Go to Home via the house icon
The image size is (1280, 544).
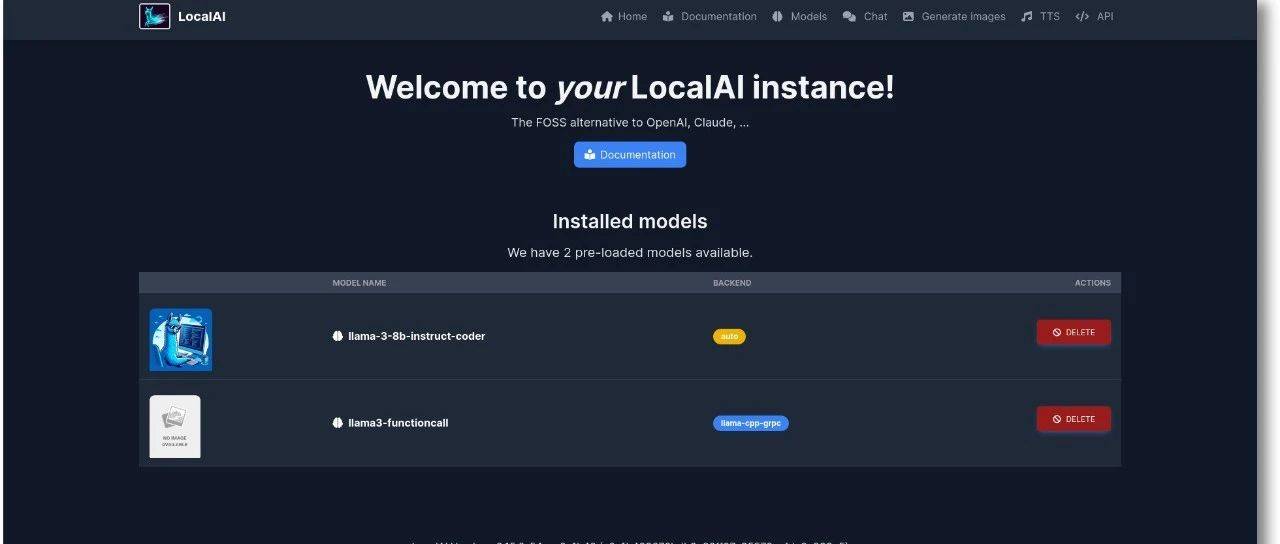point(606,17)
